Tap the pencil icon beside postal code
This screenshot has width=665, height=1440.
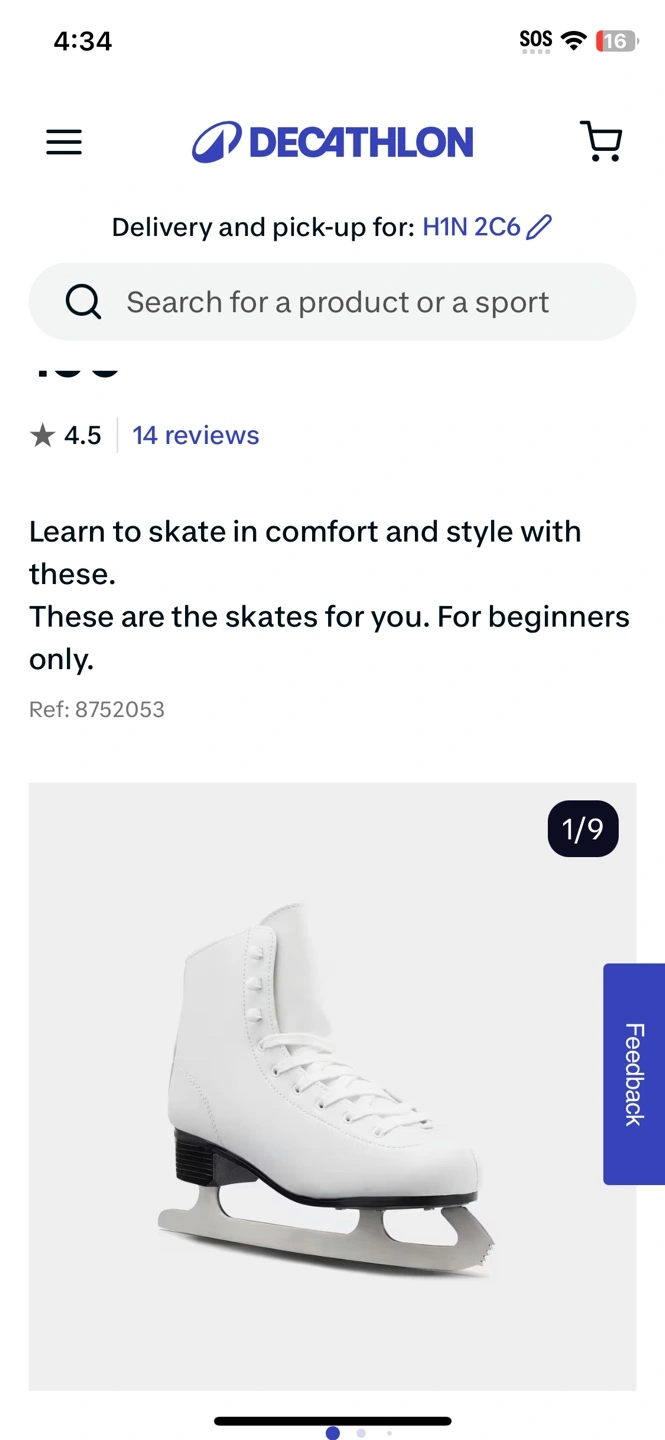[539, 228]
